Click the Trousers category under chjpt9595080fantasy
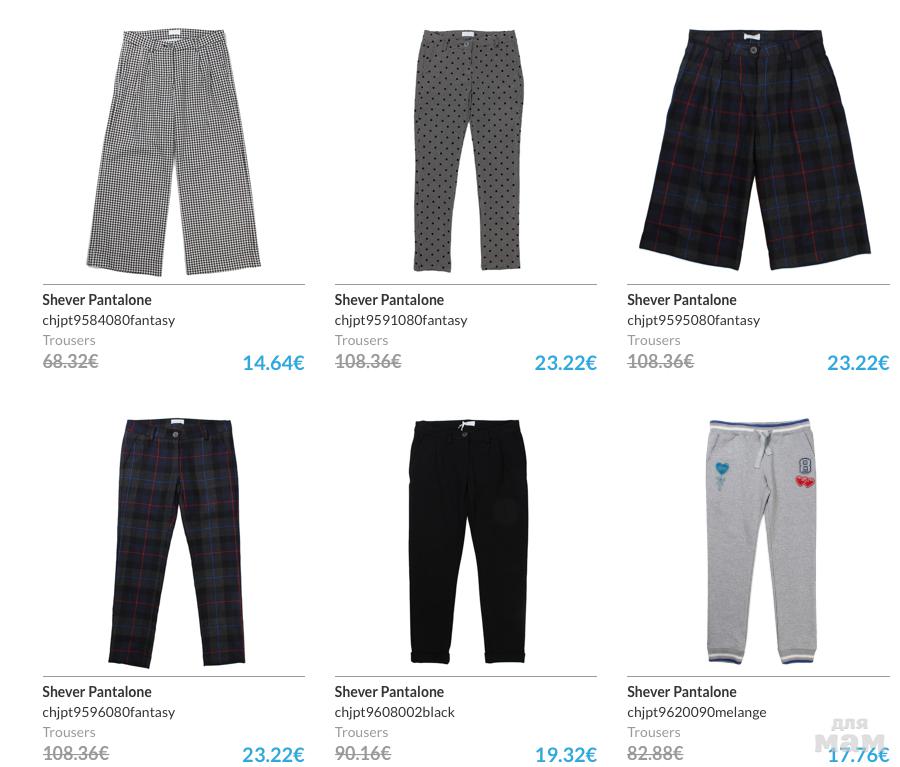The image size is (900, 767). [x=654, y=340]
